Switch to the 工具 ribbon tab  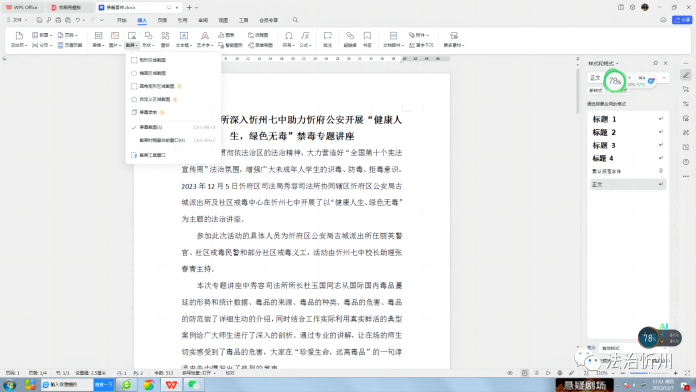click(x=244, y=20)
